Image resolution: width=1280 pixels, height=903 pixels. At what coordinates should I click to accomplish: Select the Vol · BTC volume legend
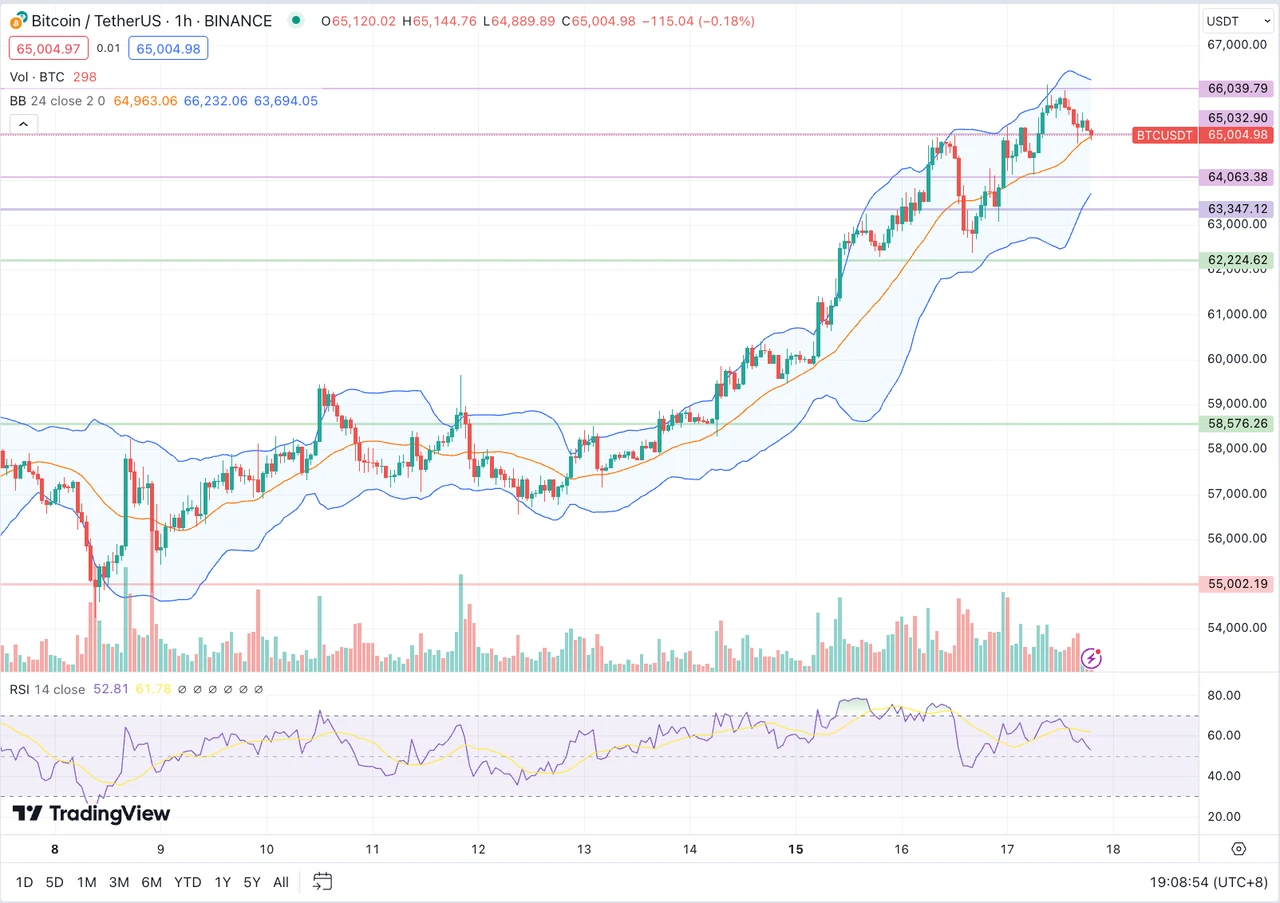pos(40,77)
